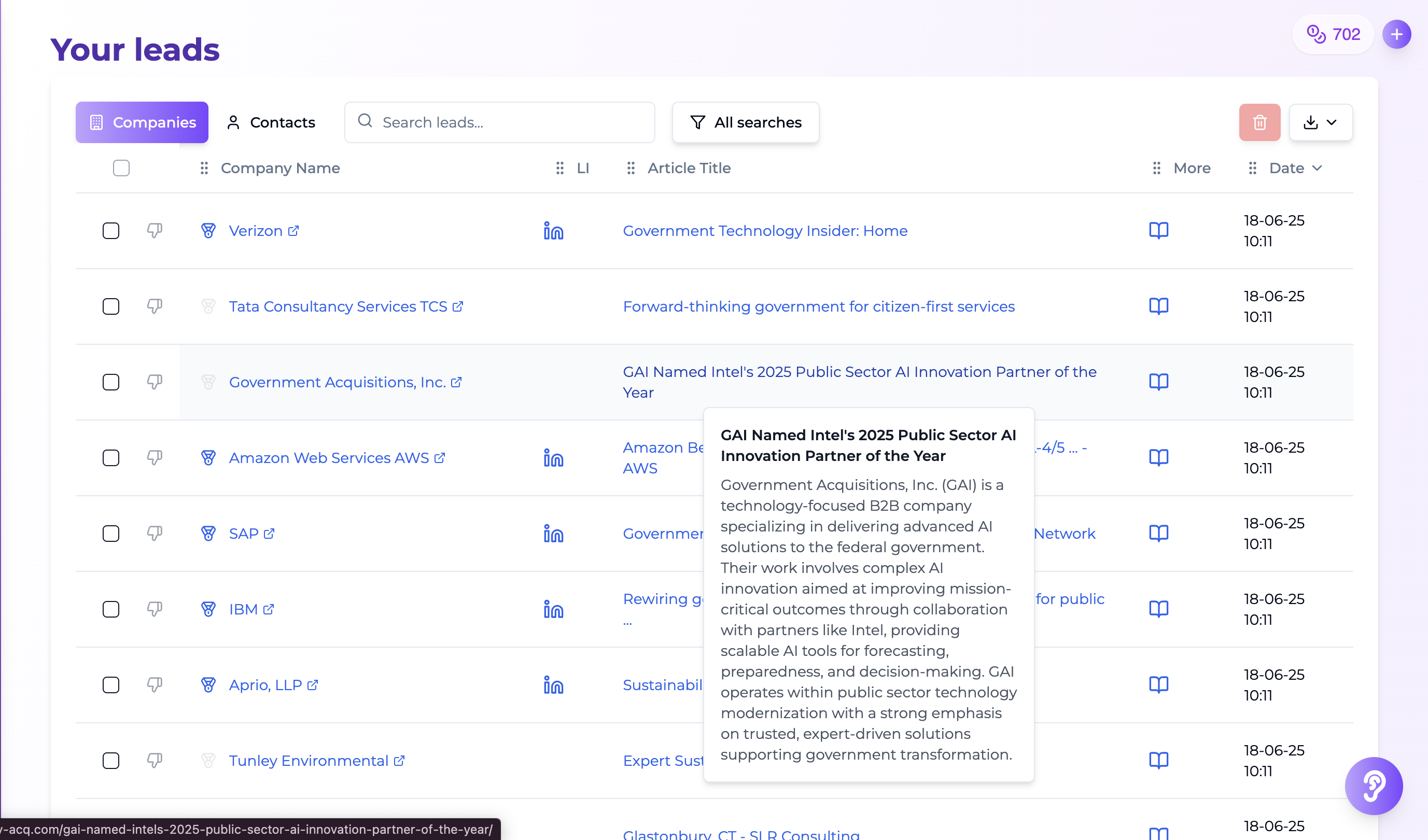Screen dimensions: 1428x840
Task: Open the All searches filter
Action: pyautogui.click(x=746, y=122)
